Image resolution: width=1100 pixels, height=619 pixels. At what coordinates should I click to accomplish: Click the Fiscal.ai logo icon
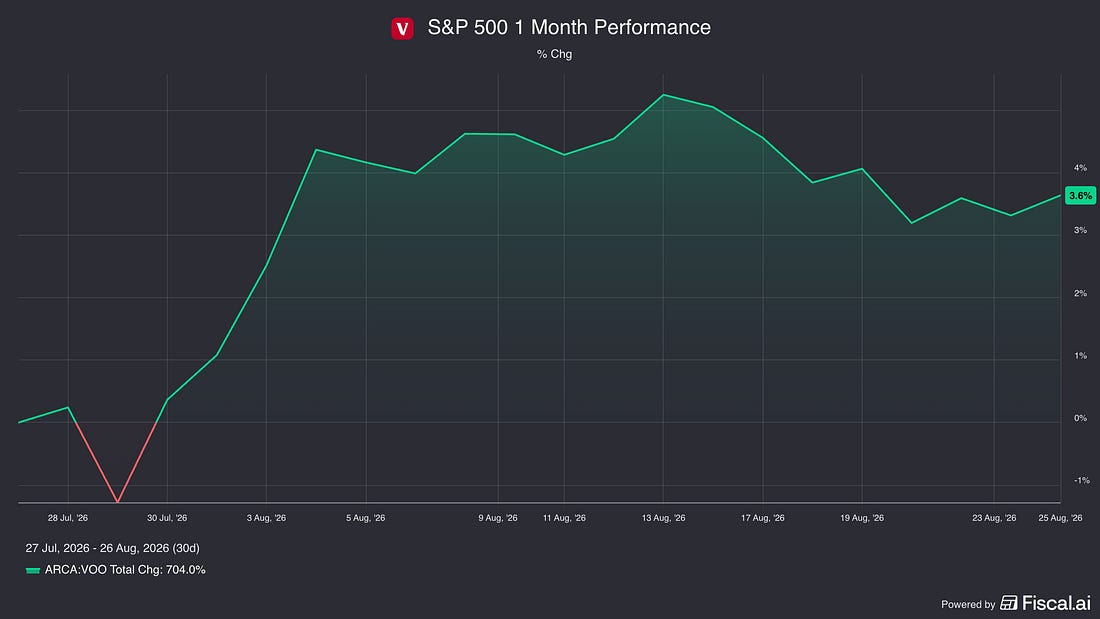(1009, 603)
